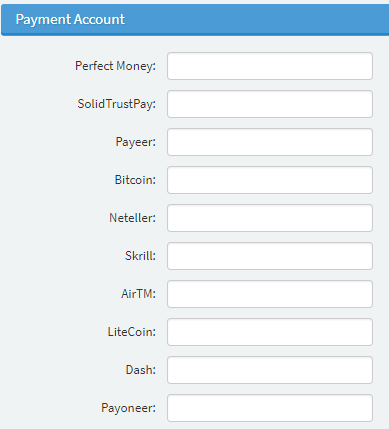Select the Skrill label text

[140, 256]
